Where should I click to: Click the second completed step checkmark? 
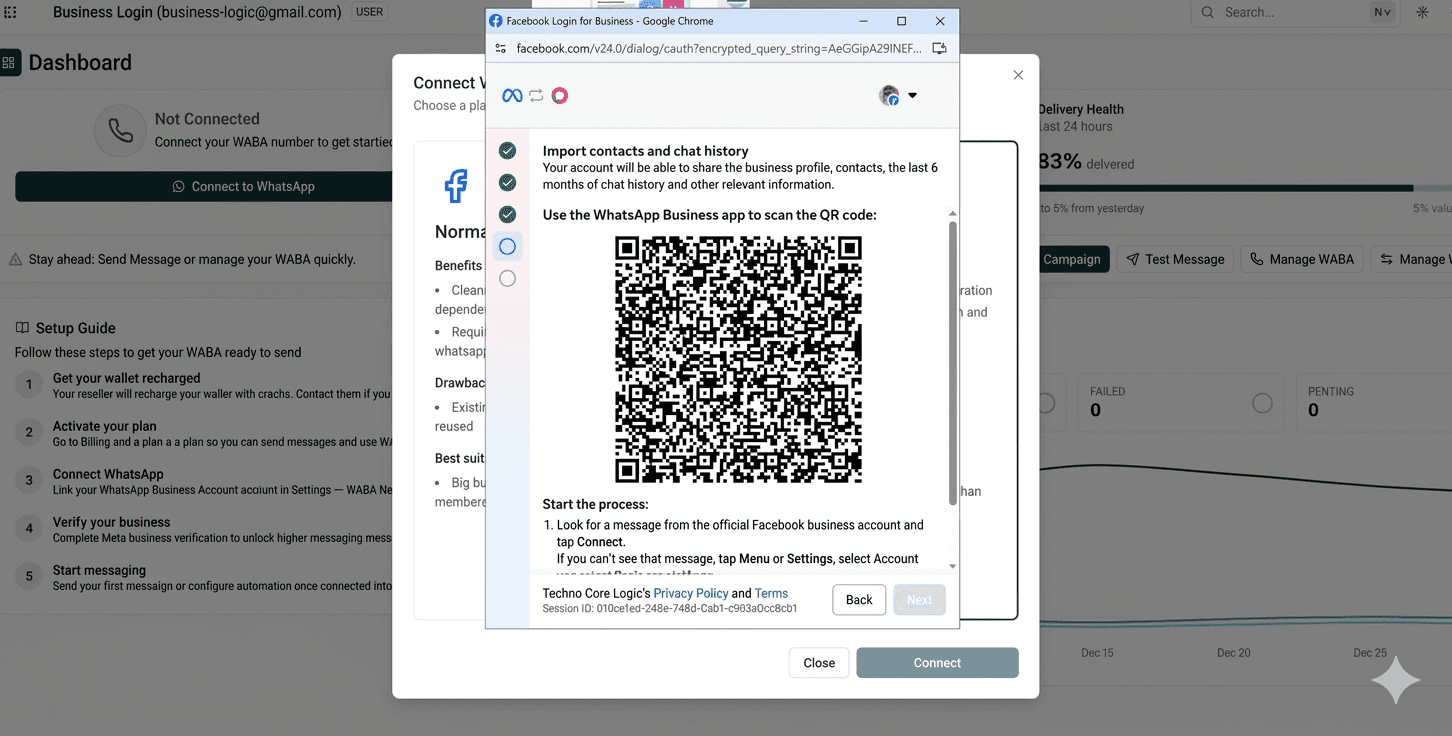pos(508,182)
